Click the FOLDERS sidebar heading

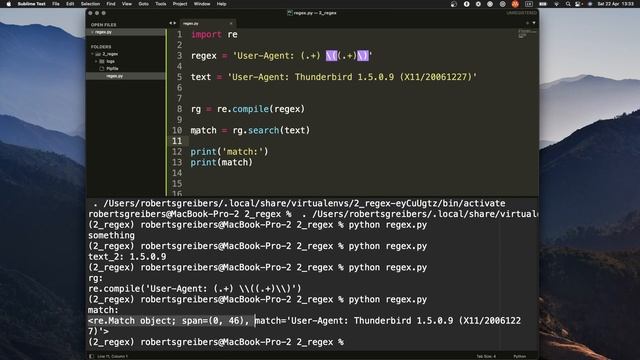101,47
